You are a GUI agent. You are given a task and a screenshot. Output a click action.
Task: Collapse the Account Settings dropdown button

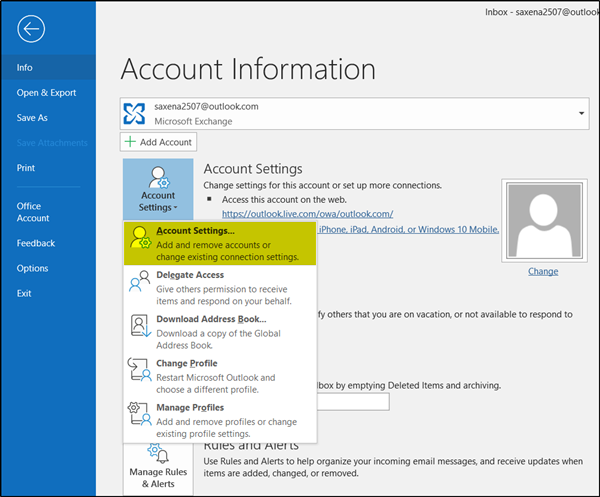coord(158,189)
